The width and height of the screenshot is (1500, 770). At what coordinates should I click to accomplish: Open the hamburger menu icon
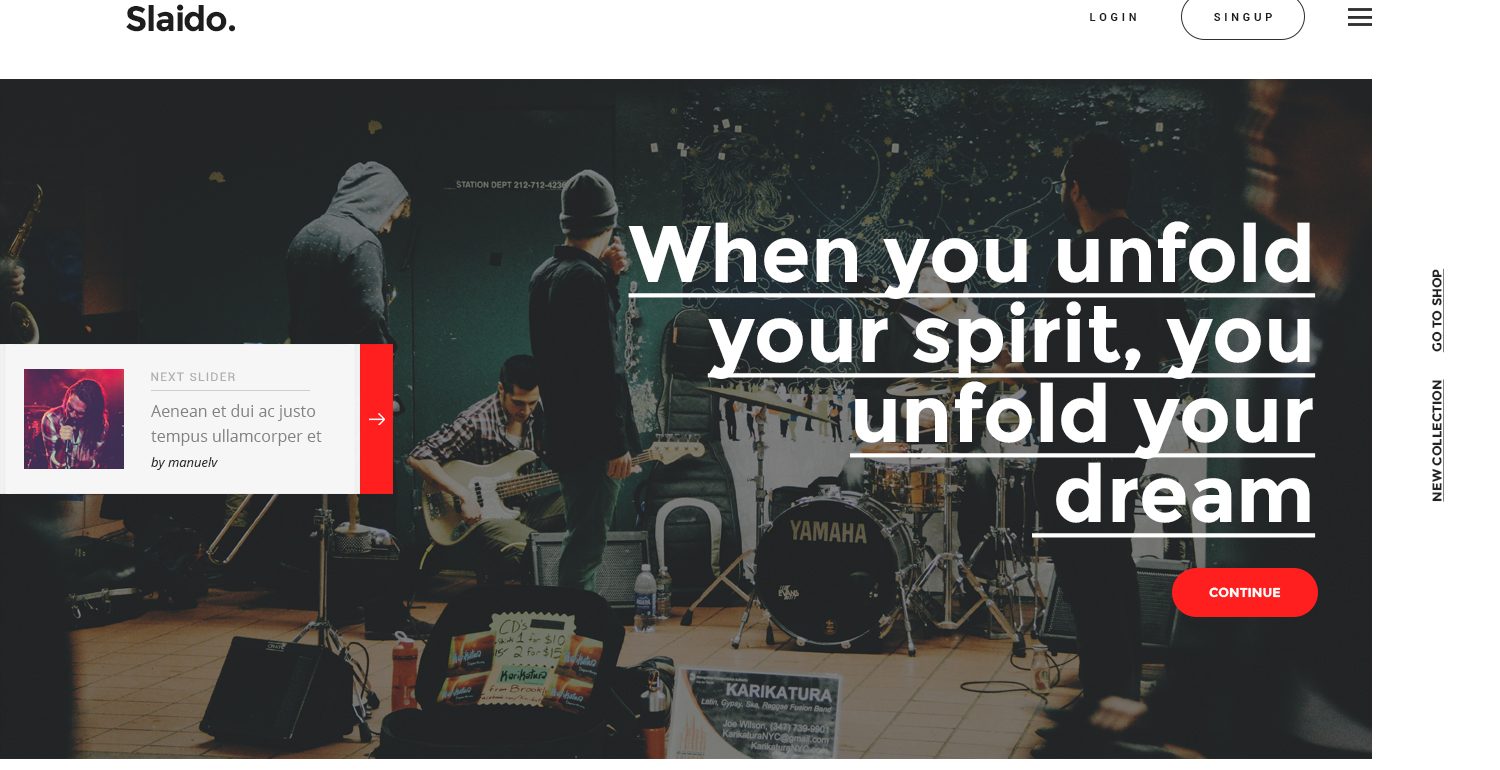(x=1359, y=17)
